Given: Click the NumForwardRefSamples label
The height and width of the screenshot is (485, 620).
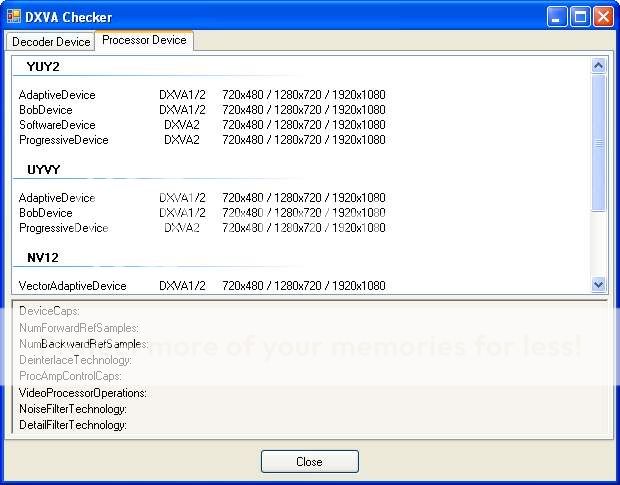Looking at the screenshot, I should click(79, 328).
